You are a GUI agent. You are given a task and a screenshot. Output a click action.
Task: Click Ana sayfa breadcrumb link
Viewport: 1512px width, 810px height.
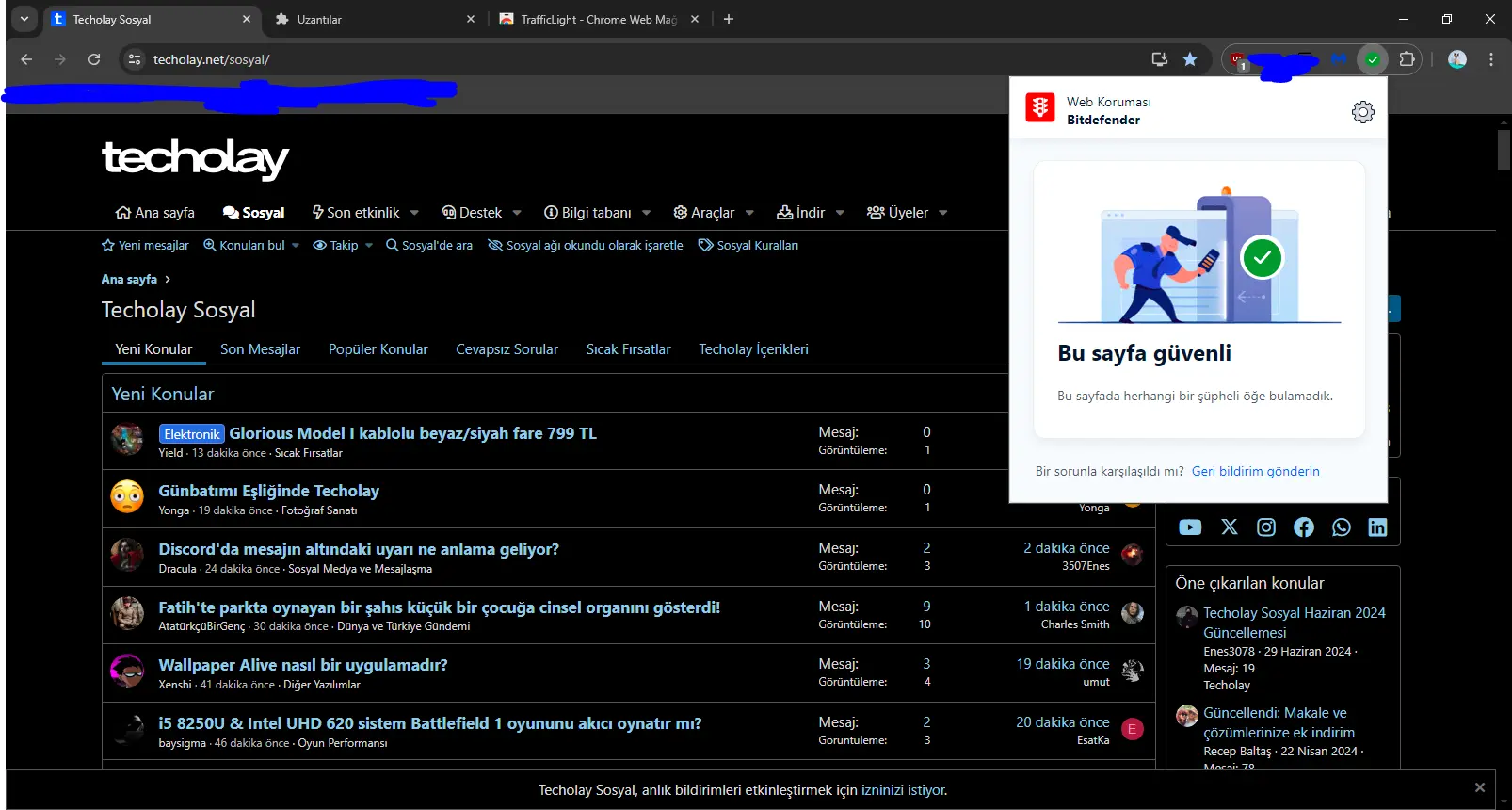[x=129, y=279]
